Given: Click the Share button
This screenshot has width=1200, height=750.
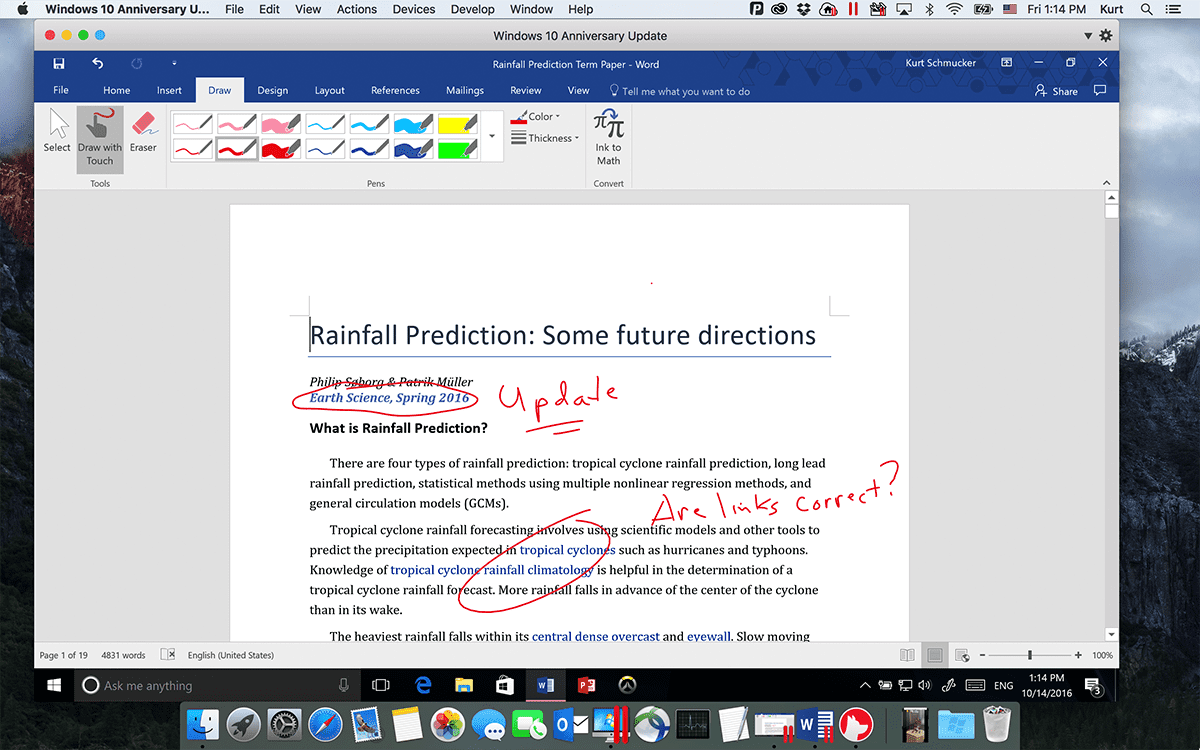Looking at the screenshot, I should 1057,91.
